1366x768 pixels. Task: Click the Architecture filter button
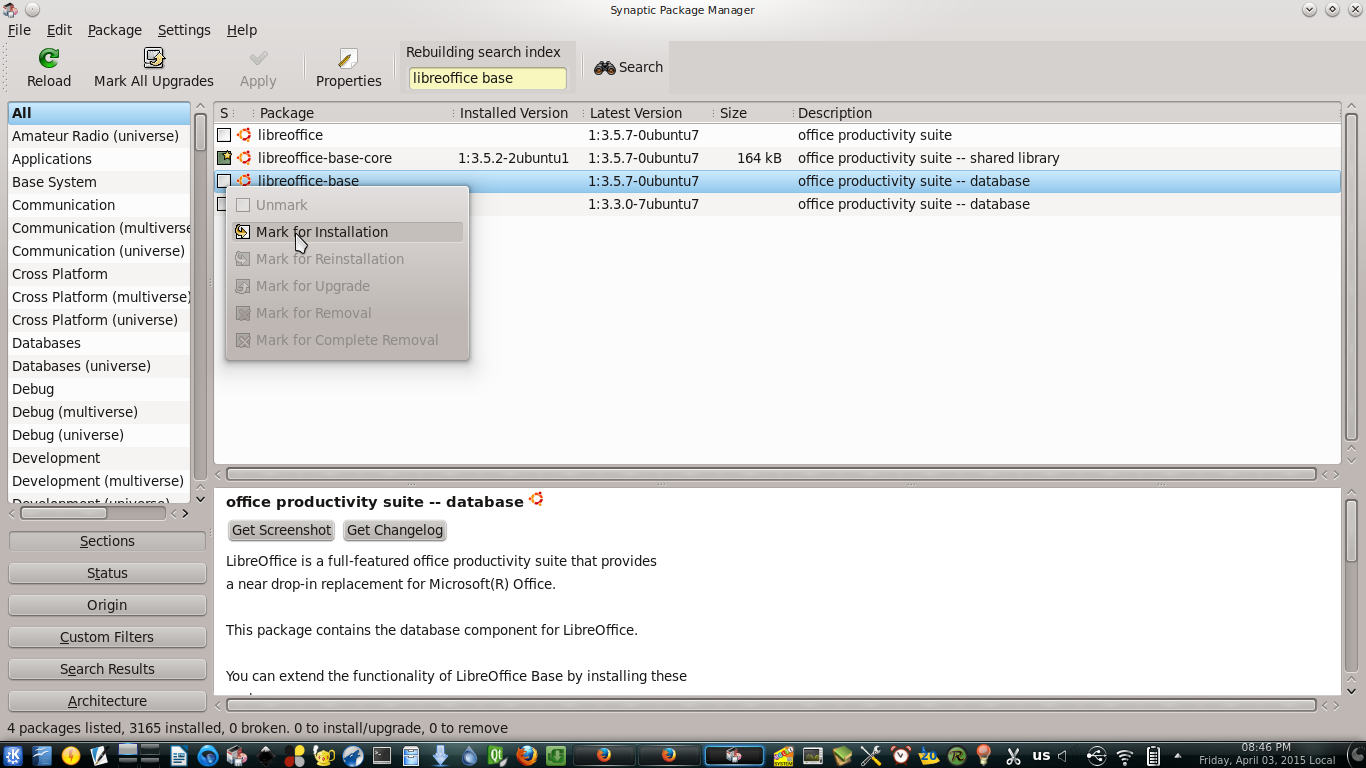tap(107, 701)
